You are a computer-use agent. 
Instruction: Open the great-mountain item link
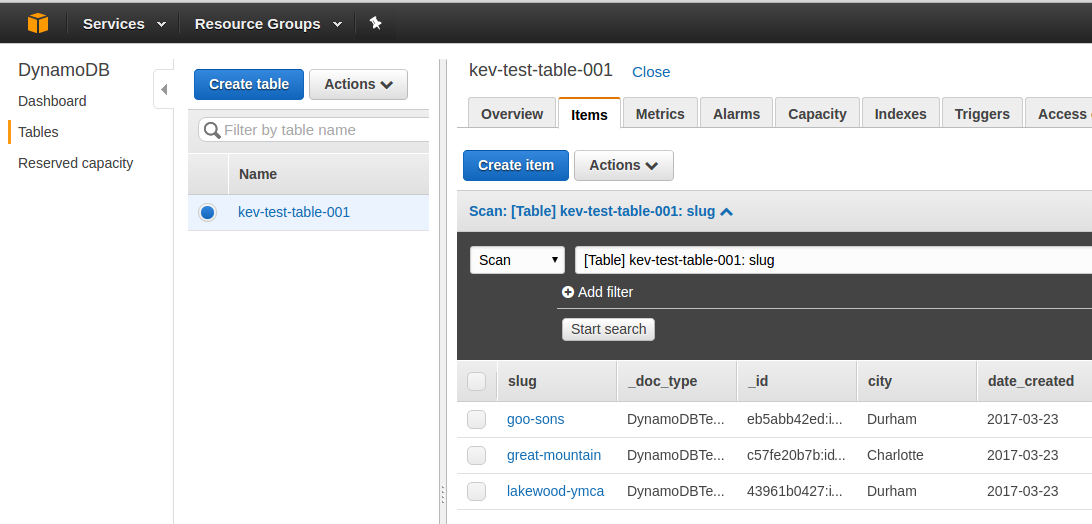click(x=554, y=455)
